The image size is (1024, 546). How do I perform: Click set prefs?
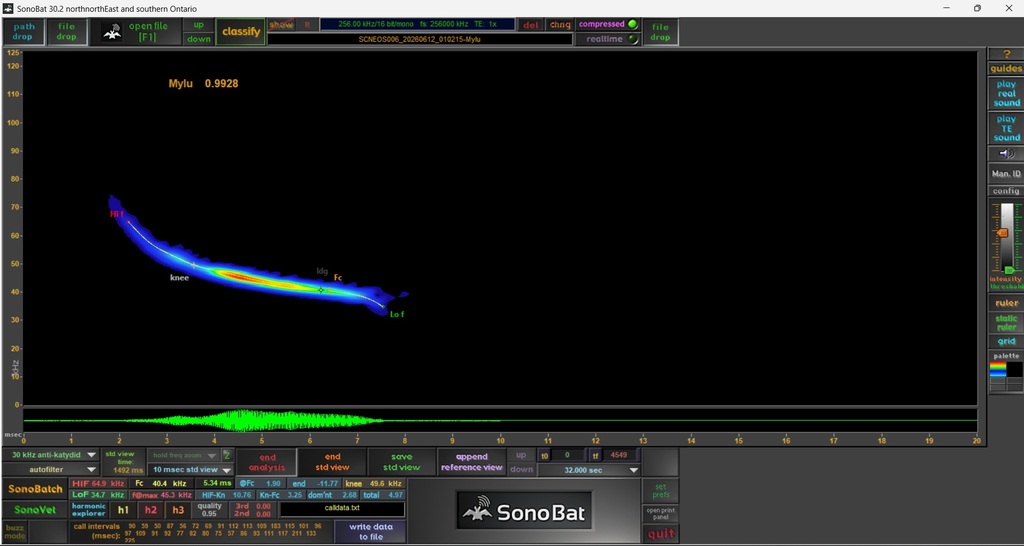[660, 490]
